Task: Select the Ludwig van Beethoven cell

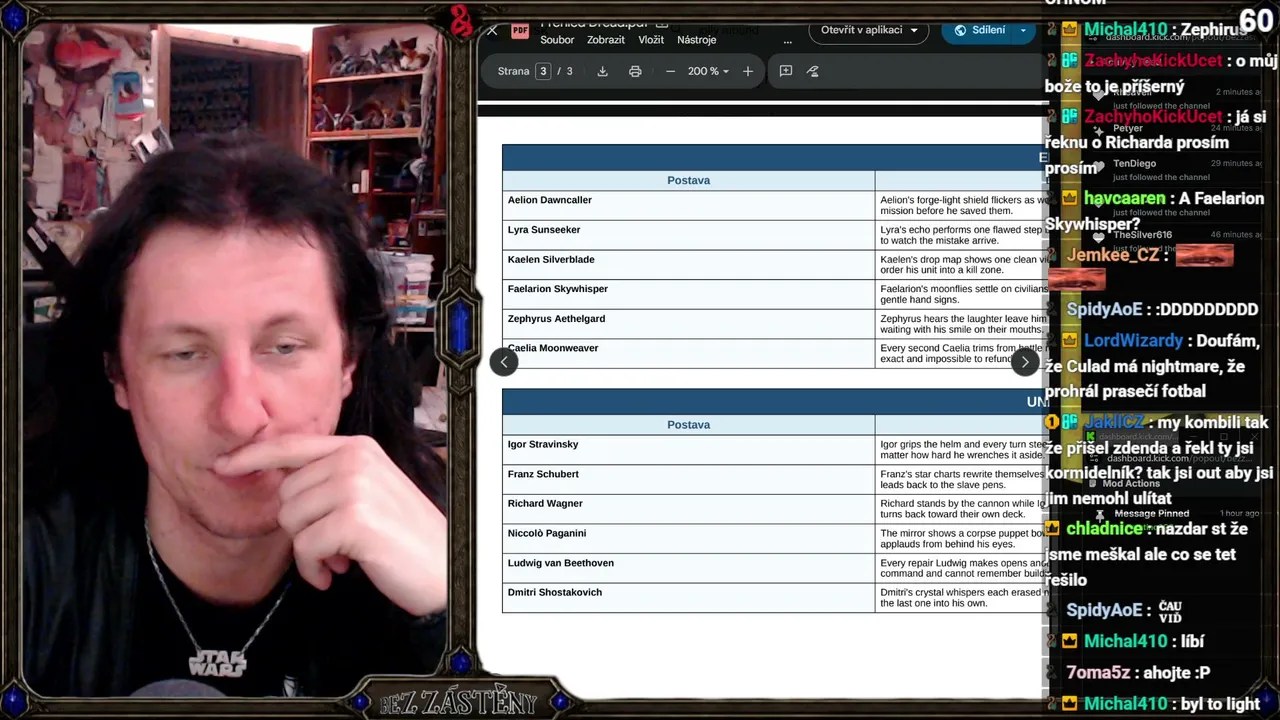Action: pyautogui.click(x=689, y=568)
